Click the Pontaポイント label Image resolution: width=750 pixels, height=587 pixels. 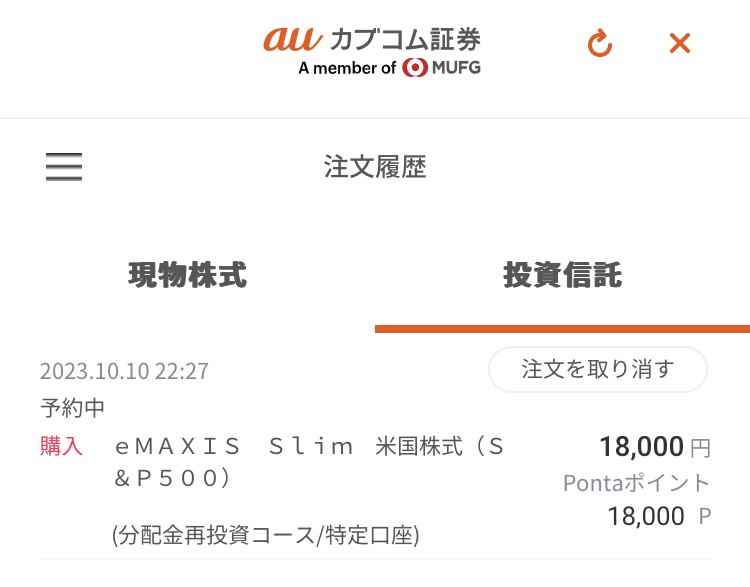click(x=637, y=483)
